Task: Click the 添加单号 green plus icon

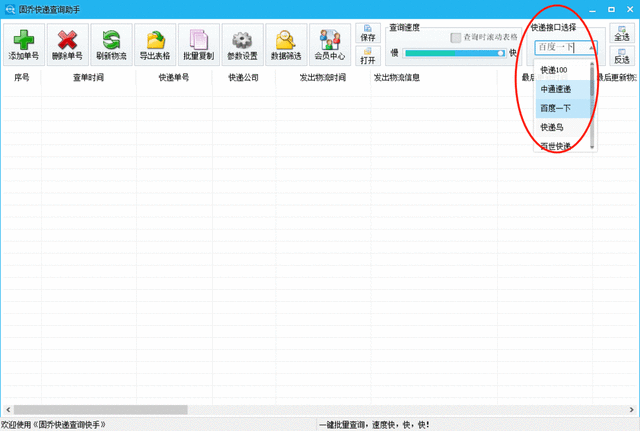Action: tap(24, 40)
